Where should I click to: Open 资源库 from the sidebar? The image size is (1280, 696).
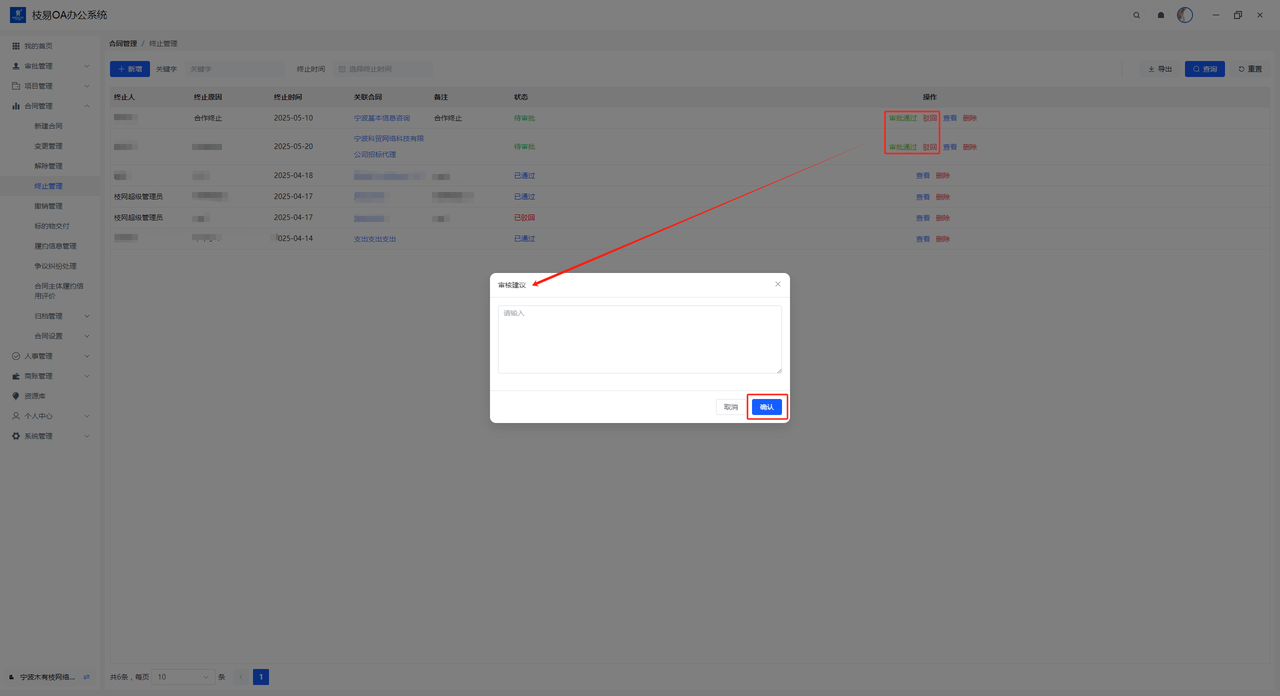tap(37, 396)
